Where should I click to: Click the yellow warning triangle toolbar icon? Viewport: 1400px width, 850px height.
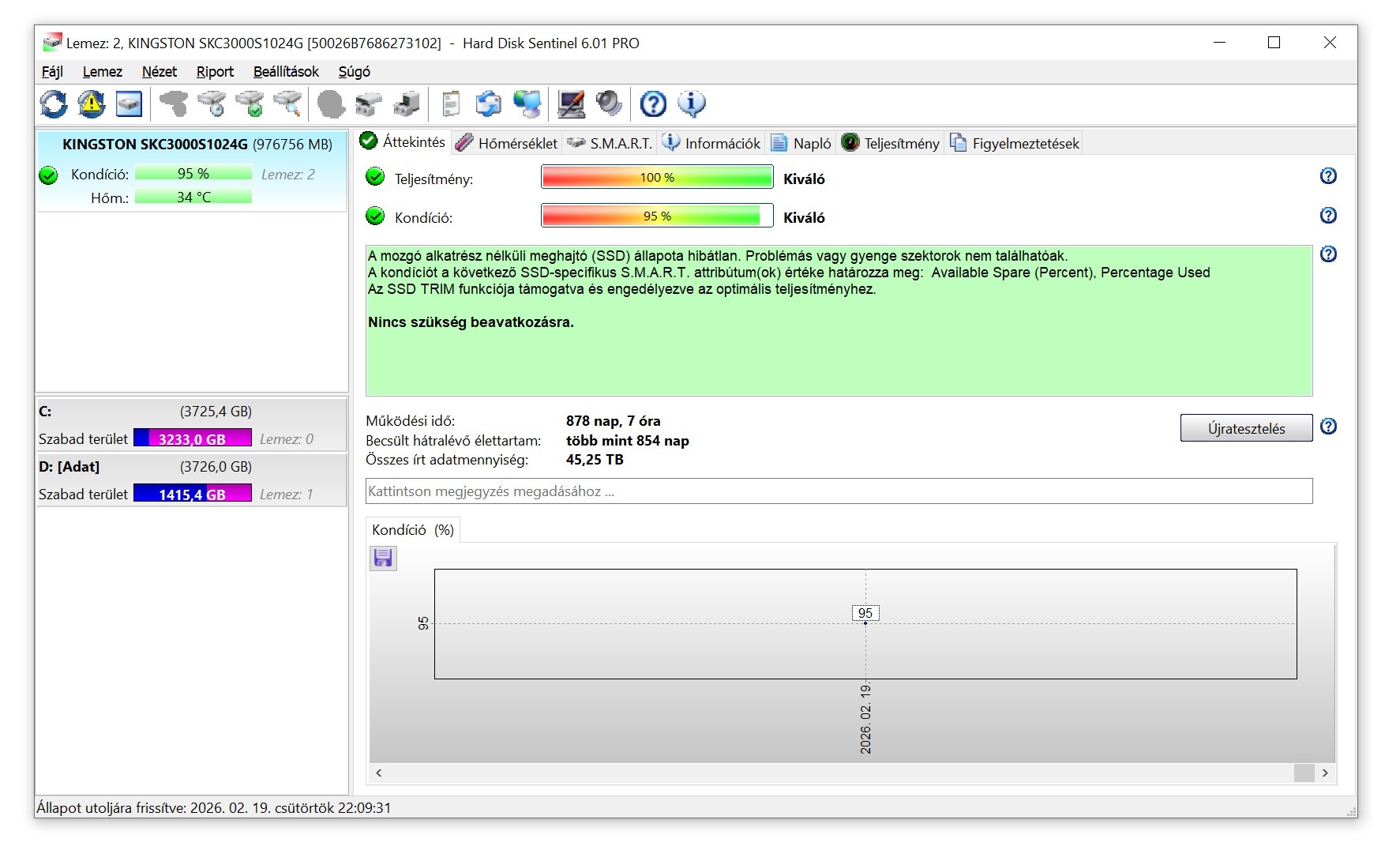[92, 103]
